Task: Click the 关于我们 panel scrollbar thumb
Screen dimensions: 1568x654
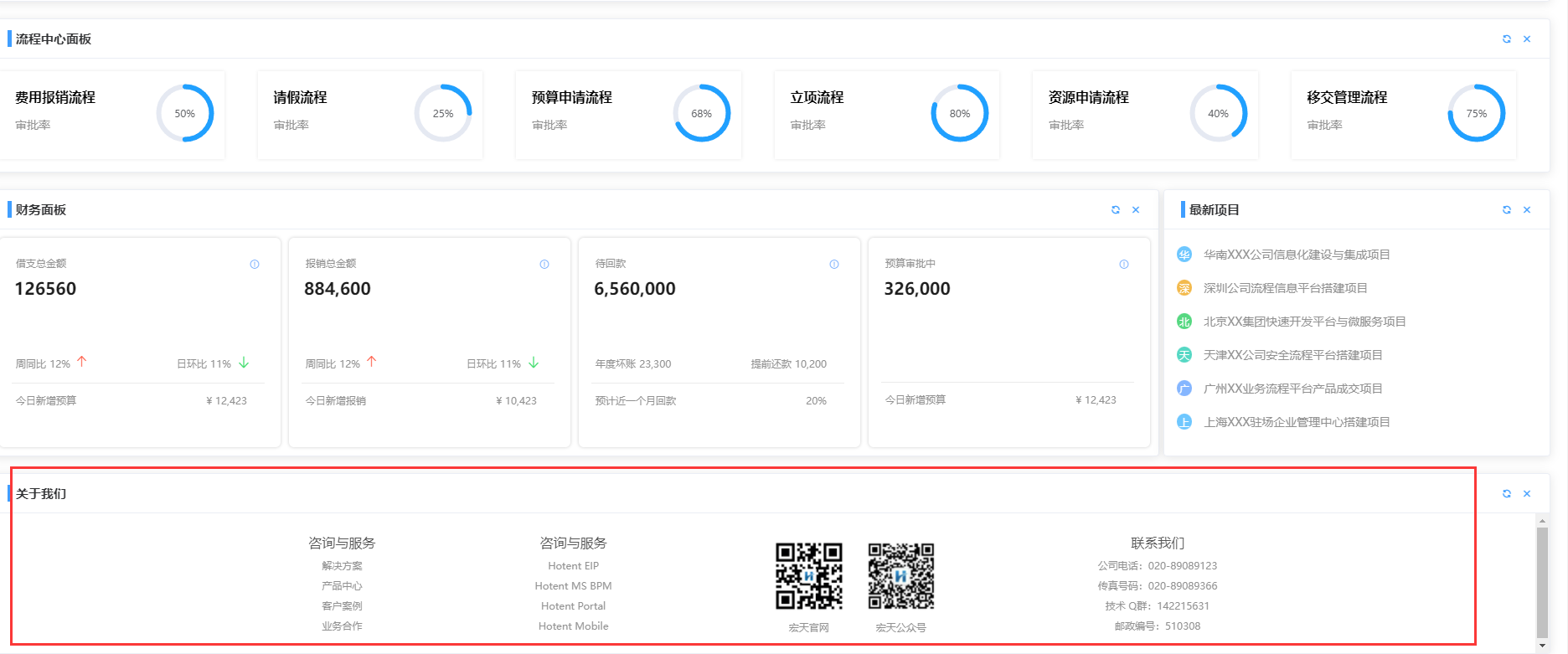Action: pyautogui.click(x=1542, y=583)
